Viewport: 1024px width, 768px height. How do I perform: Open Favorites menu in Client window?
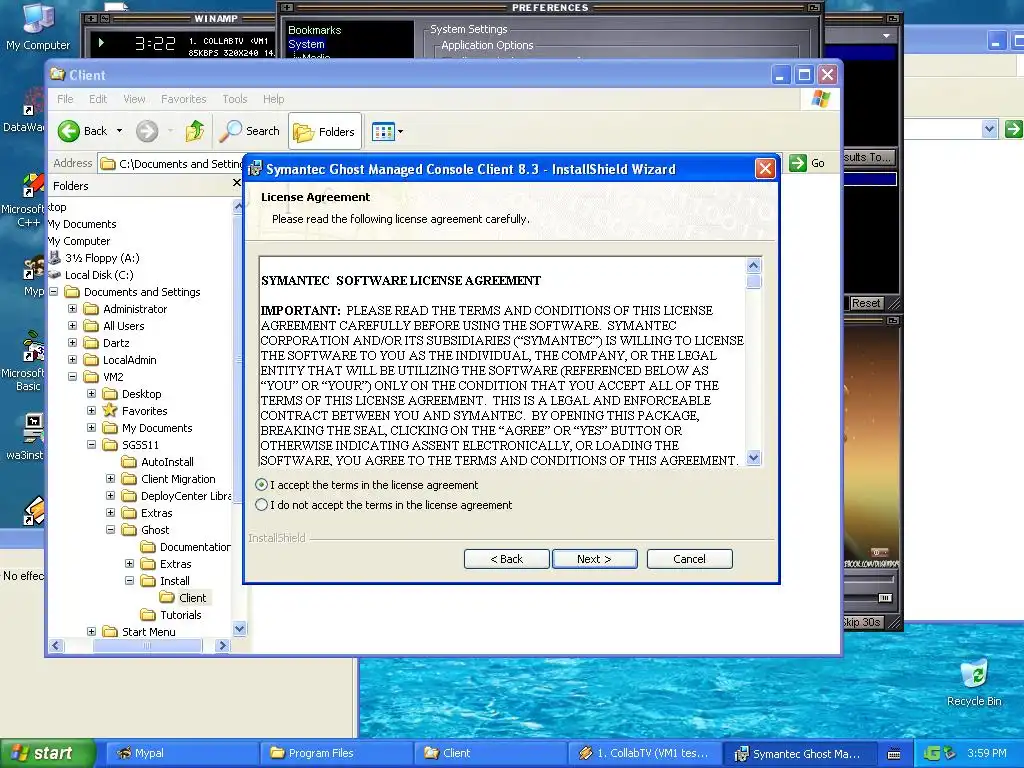[x=184, y=99]
